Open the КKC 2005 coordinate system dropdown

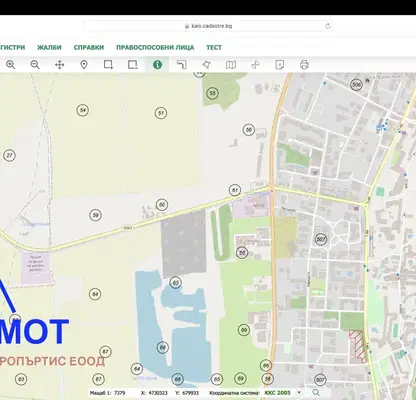point(283,393)
